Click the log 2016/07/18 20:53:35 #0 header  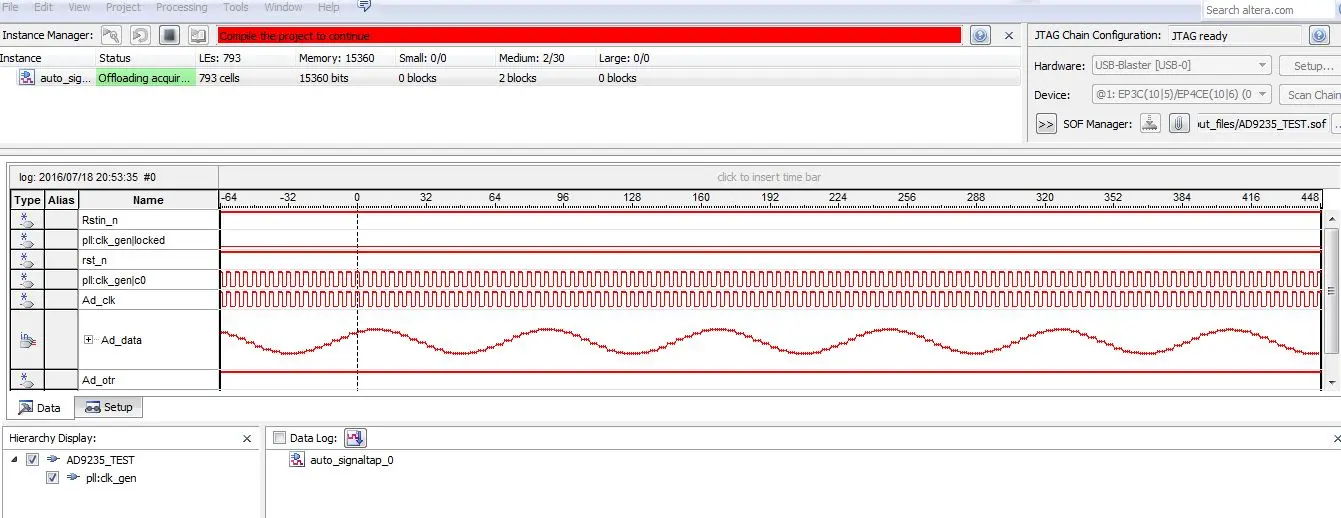[87, 177]
